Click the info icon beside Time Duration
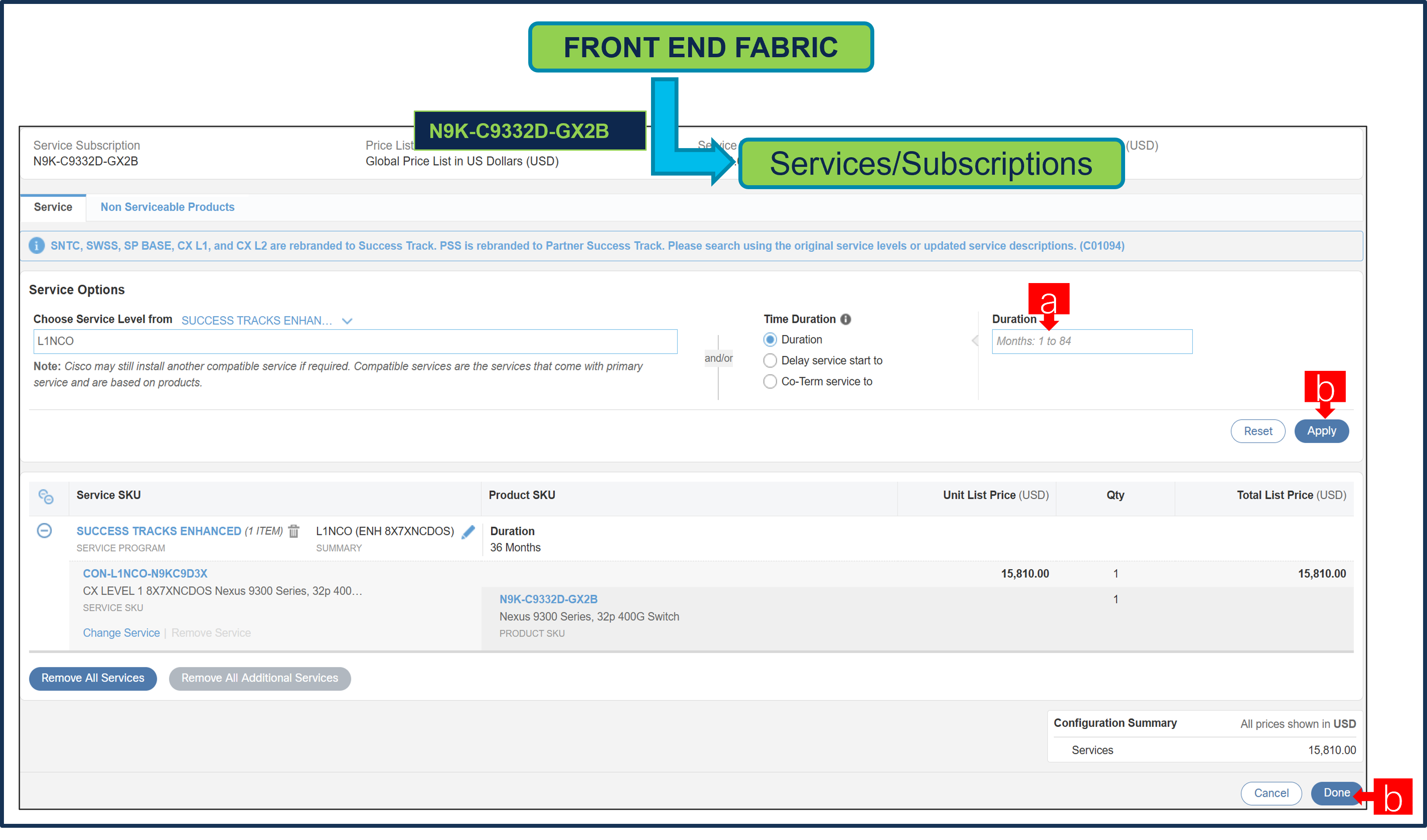Image resolution: width=1427 pixels, height=840 pixels. (845, 319)
